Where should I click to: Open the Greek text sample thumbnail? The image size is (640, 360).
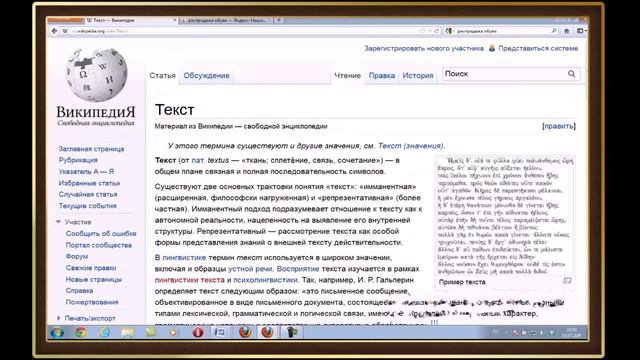point(505,216)
